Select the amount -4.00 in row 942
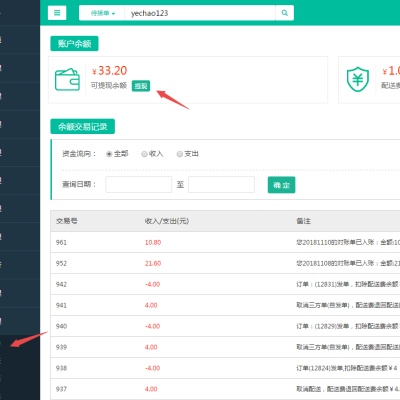Viewport: 400px width, 400px height. tap(152, 284)
